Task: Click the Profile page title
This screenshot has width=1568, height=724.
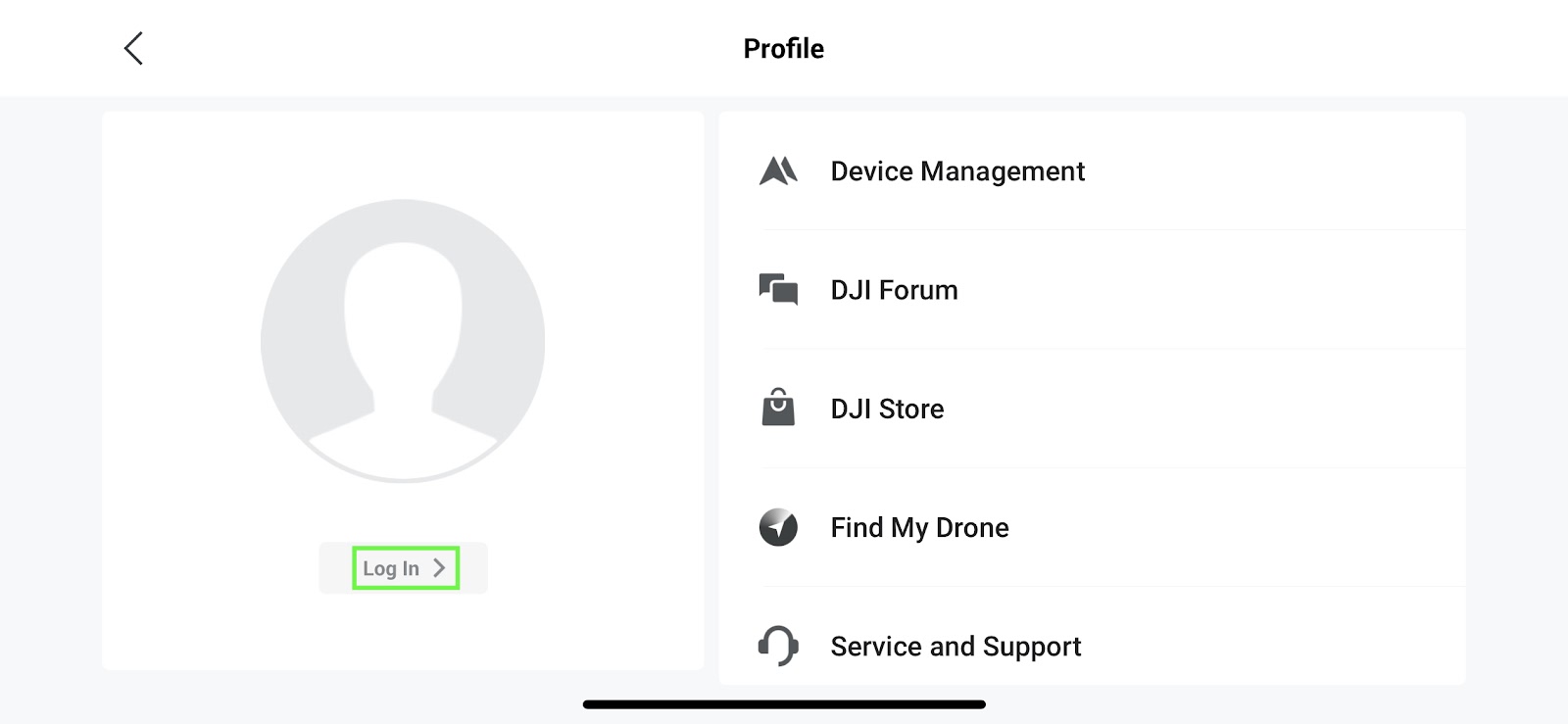Action: pos(784,49)
